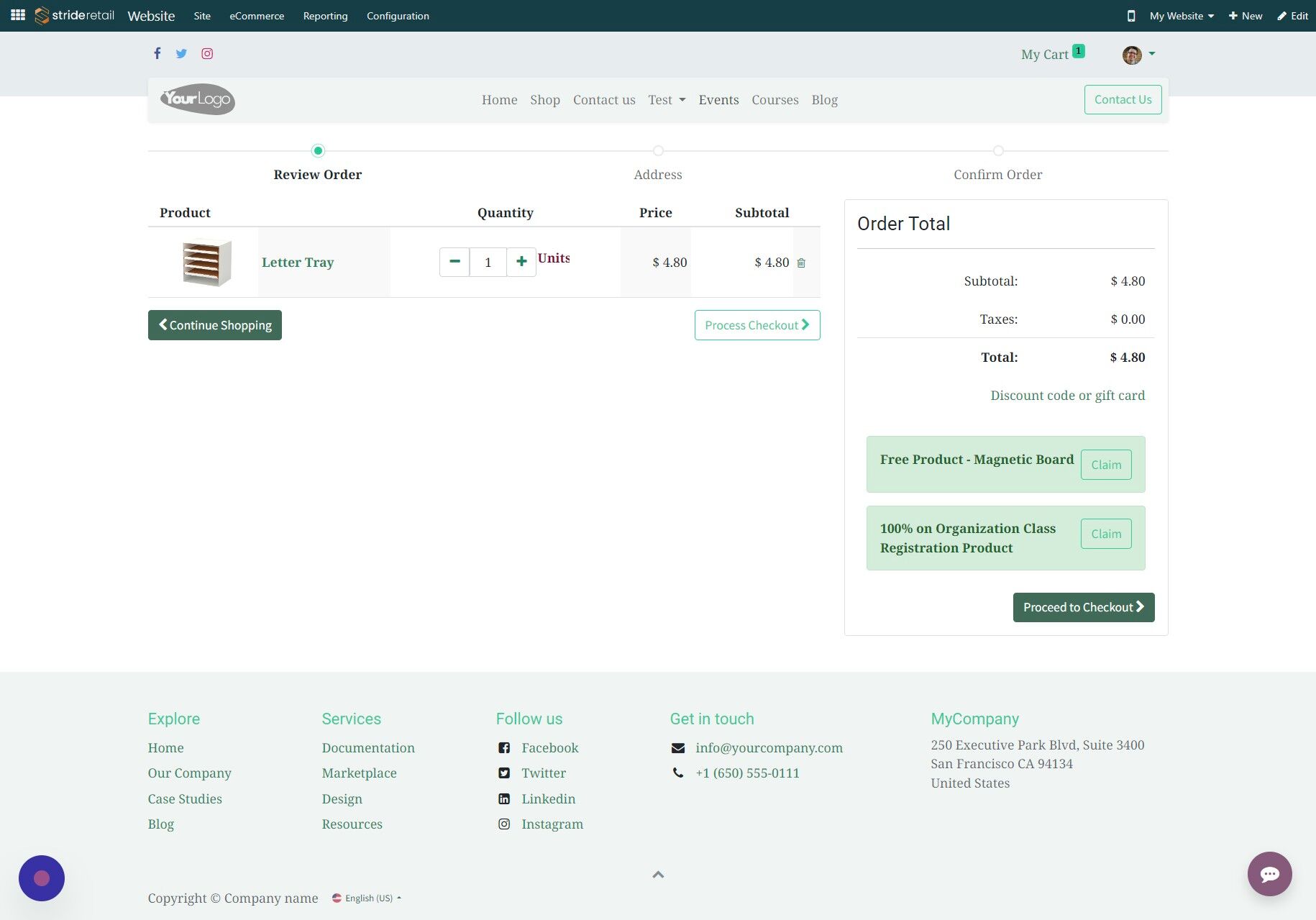Screen dimensions: 1316x920
Task: Expand the Test menu dropdown
Action: point(667,100)
